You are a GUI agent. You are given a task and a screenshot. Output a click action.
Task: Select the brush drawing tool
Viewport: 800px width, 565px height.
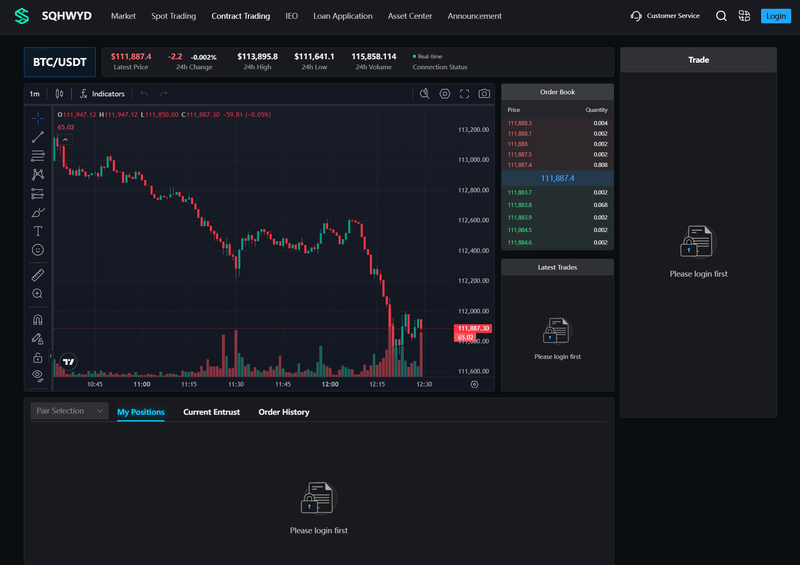pos(38,212)
